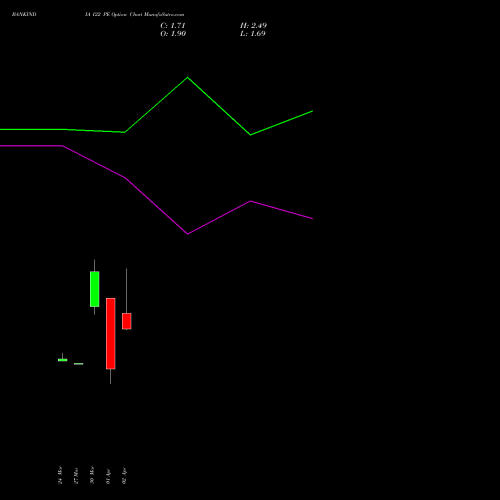Click the lowest point of the purple line
The height and width of the screenshot is (500, 500).
click(x=188, y=234)
